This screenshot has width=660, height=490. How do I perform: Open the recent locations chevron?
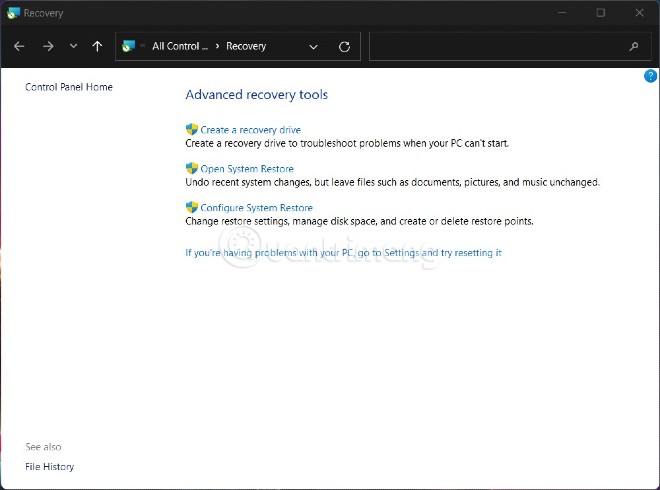[73, 46]
